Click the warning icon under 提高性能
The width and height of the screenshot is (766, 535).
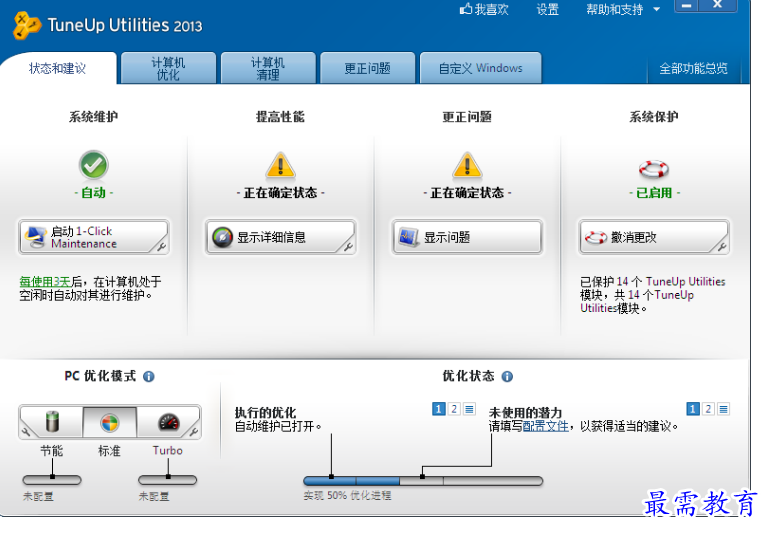(280, 165)
